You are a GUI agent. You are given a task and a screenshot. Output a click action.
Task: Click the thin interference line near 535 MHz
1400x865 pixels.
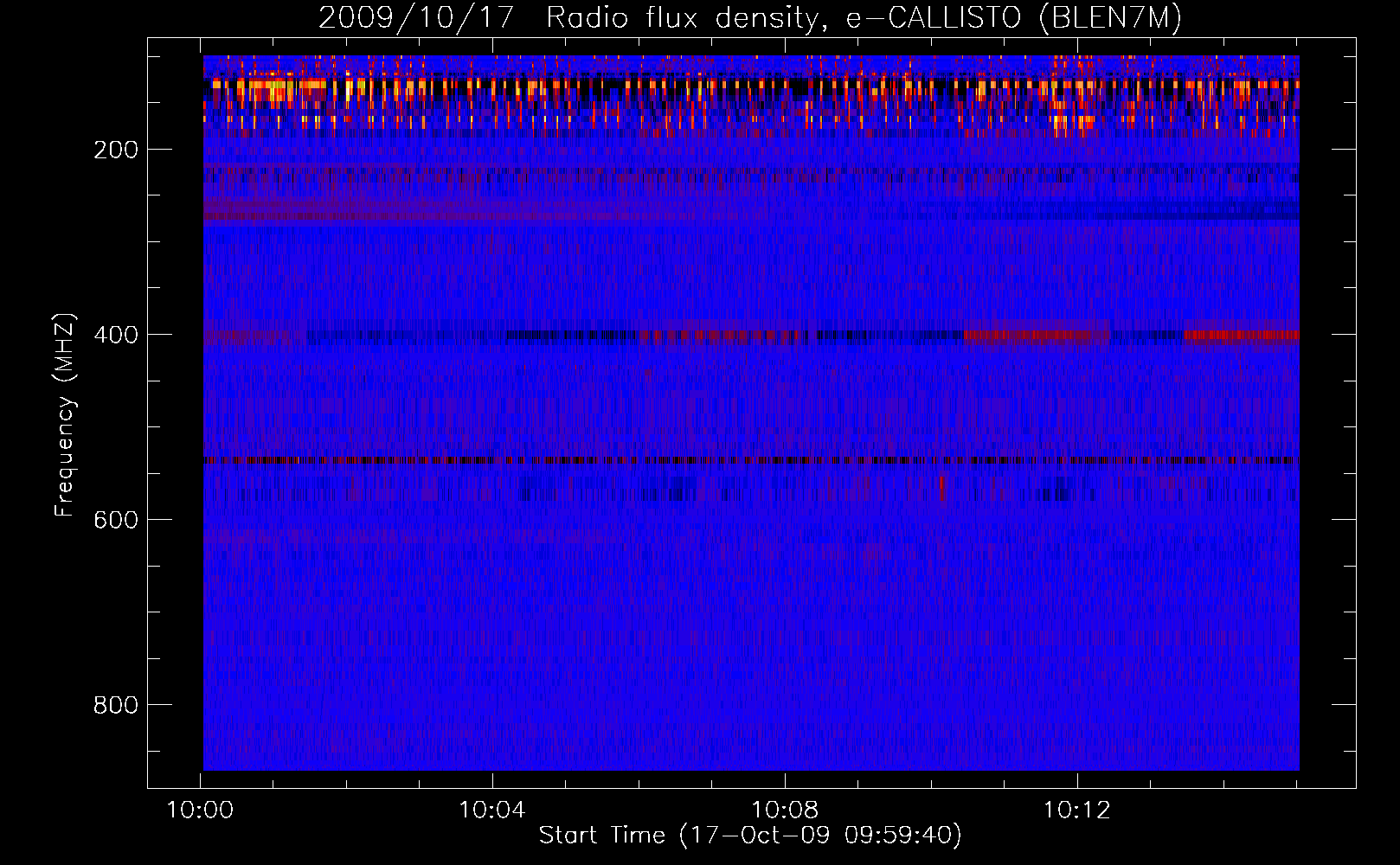click(751, 460)
